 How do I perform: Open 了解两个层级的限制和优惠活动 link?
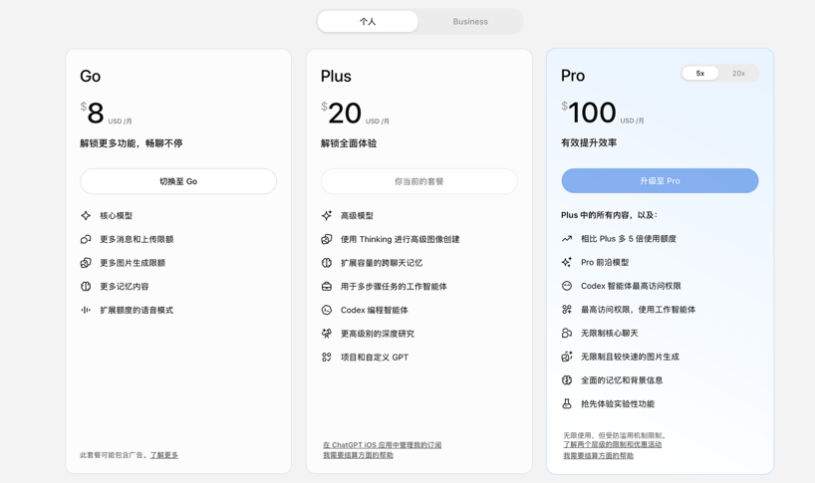612,445
